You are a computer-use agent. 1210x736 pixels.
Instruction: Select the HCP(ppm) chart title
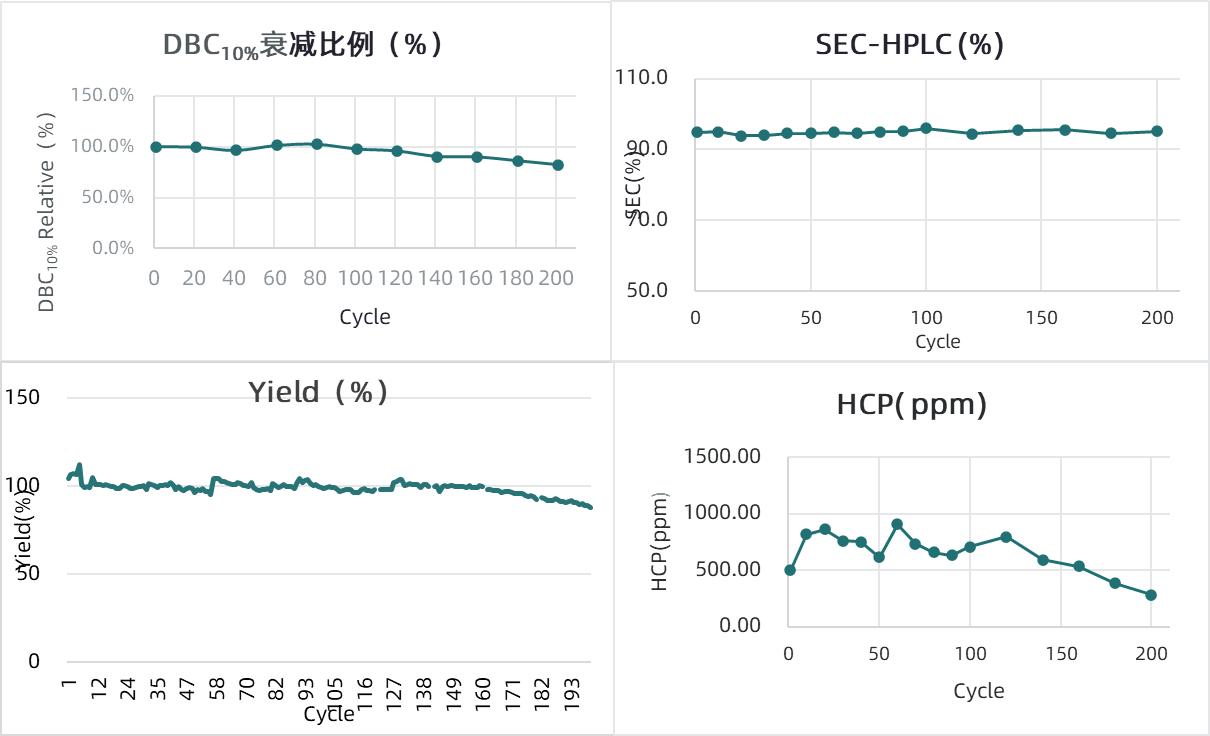(911, 404)
